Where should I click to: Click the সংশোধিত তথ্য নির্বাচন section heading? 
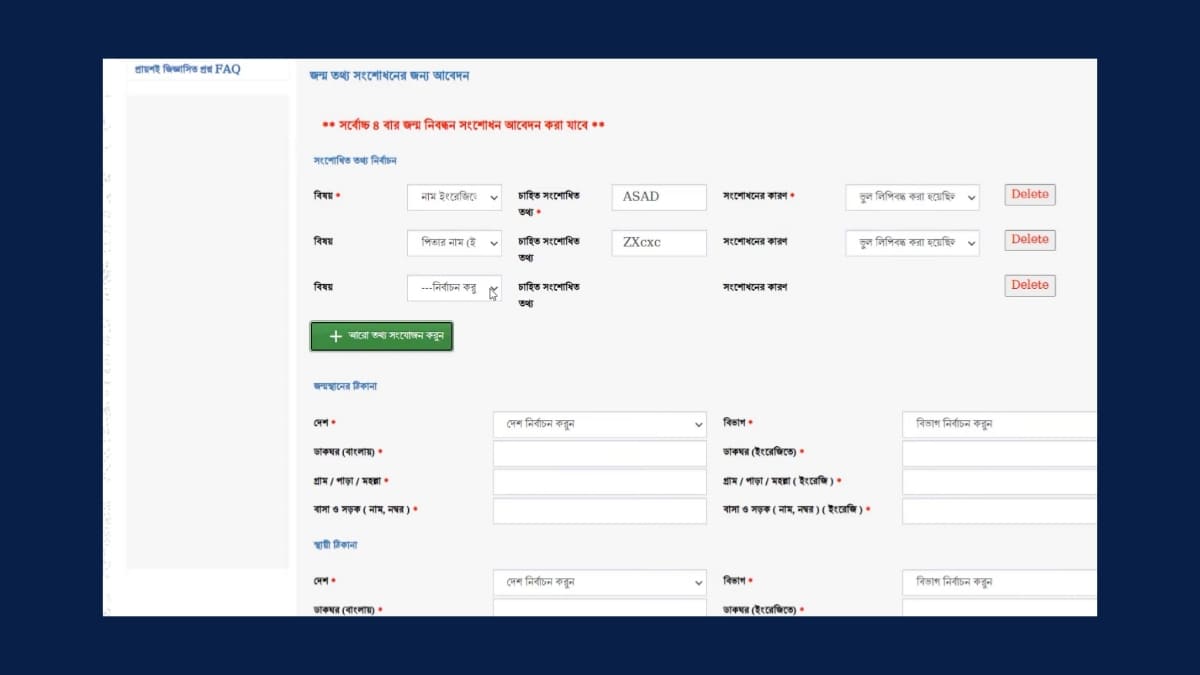click(x=355, y=160)
